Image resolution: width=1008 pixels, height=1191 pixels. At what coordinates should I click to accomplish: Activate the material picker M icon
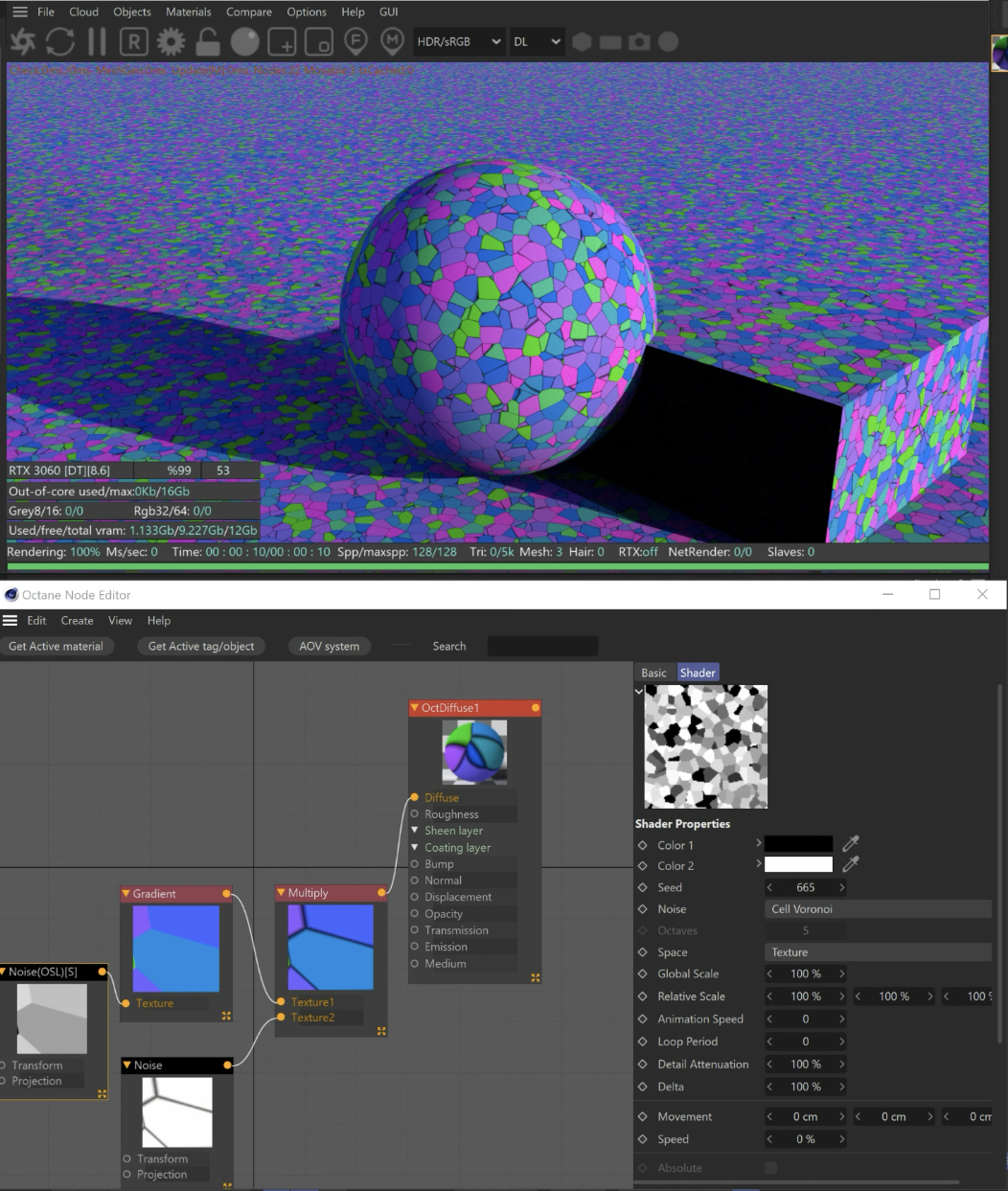[x=392, y=42]
